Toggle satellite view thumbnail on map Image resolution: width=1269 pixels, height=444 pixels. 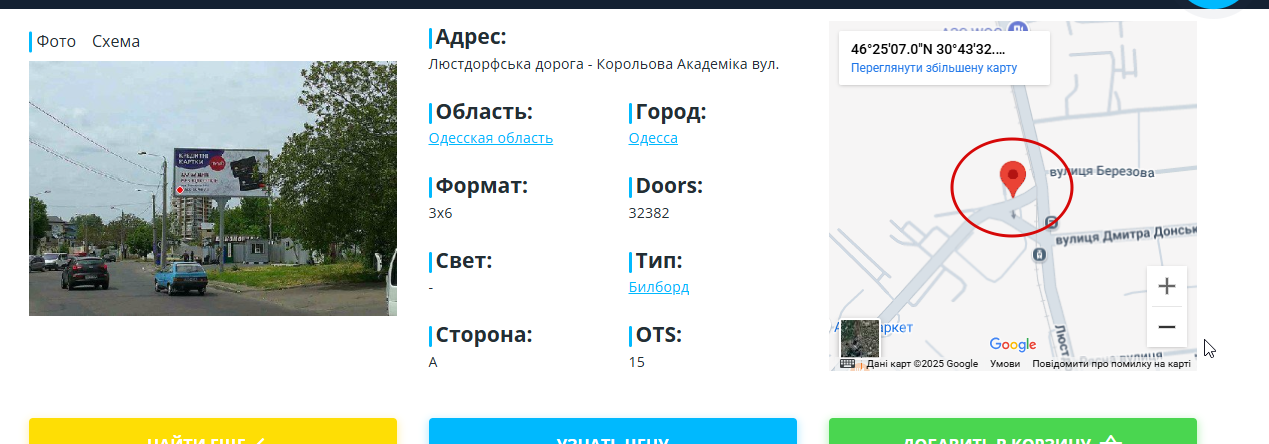pos(860,338)
